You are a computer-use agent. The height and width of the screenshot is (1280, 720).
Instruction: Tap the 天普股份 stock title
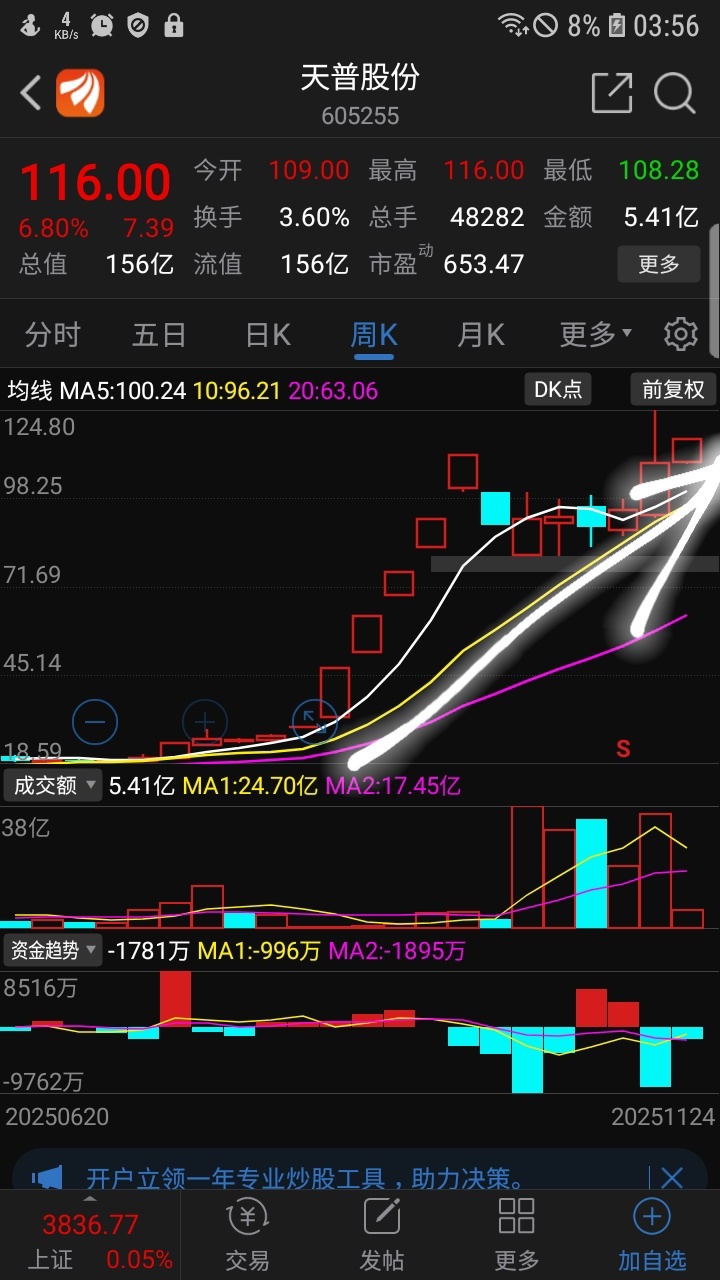click(360, 77)
